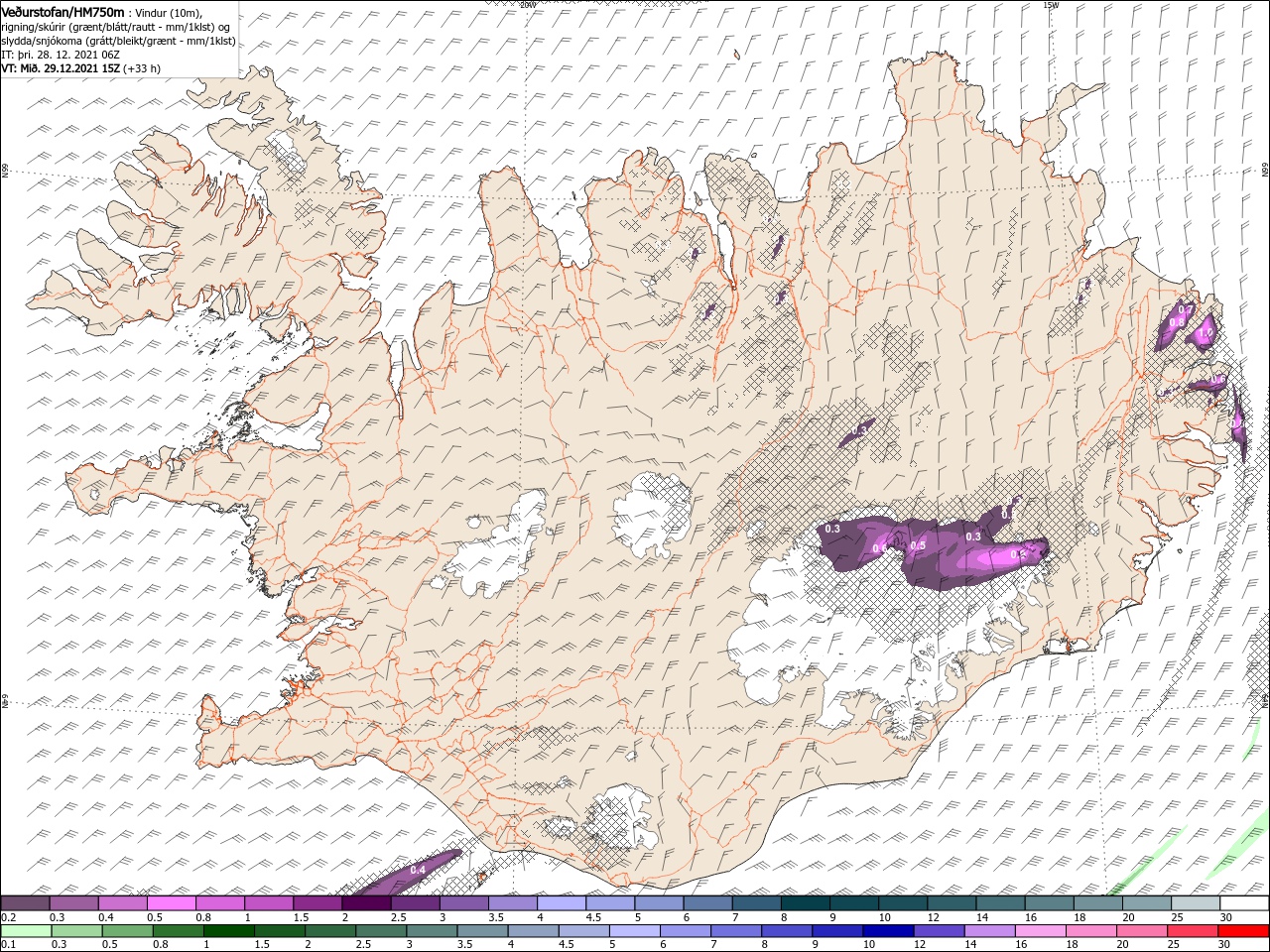Select the white 30 swatch on snow scale
Image resolution: width=1270 pixels, height=952 pixels.
pyautogui.click(x=1243, y=903)
